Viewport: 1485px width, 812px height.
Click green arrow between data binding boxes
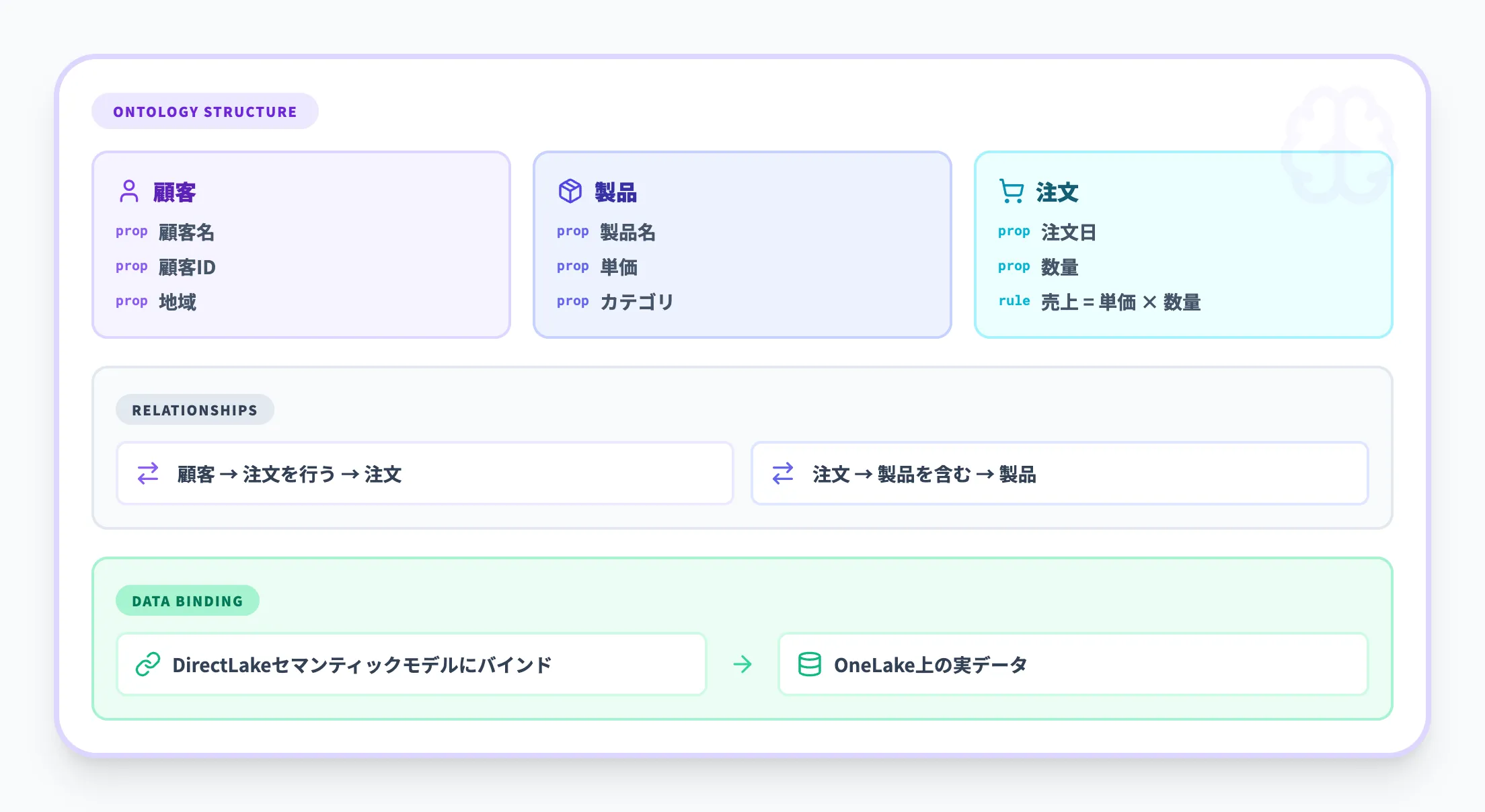coord(742,665)
